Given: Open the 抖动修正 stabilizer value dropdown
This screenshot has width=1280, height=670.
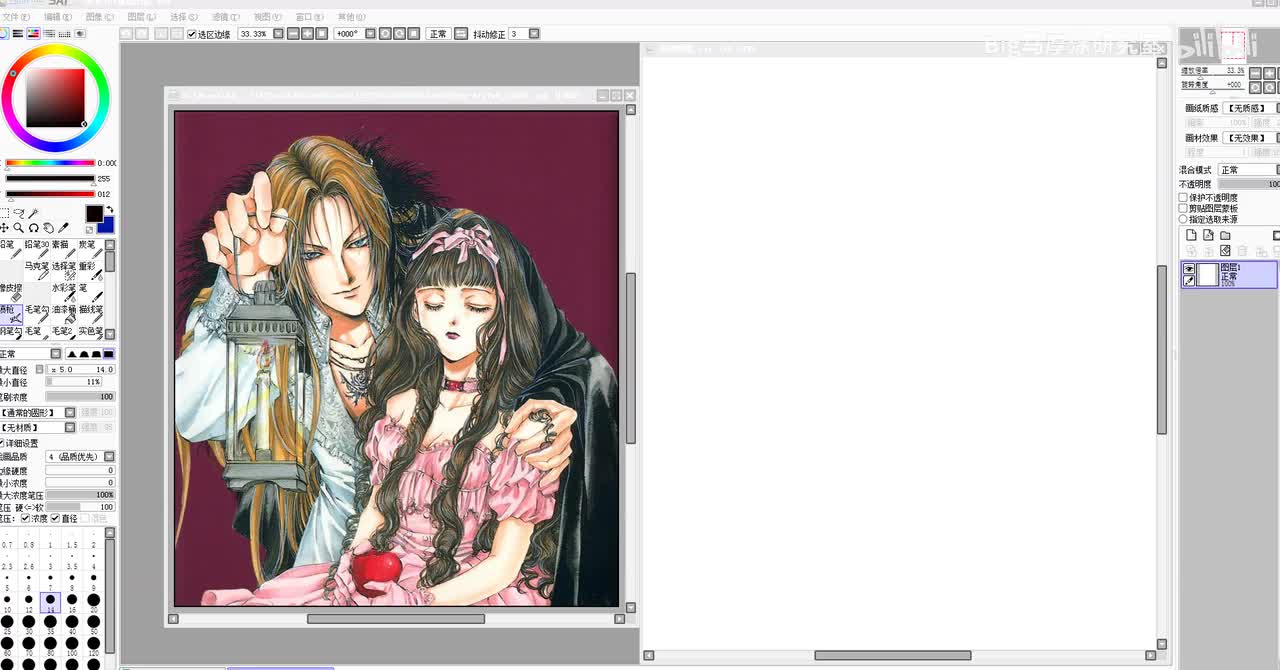Looking at the screenshot, I should 534,34.
